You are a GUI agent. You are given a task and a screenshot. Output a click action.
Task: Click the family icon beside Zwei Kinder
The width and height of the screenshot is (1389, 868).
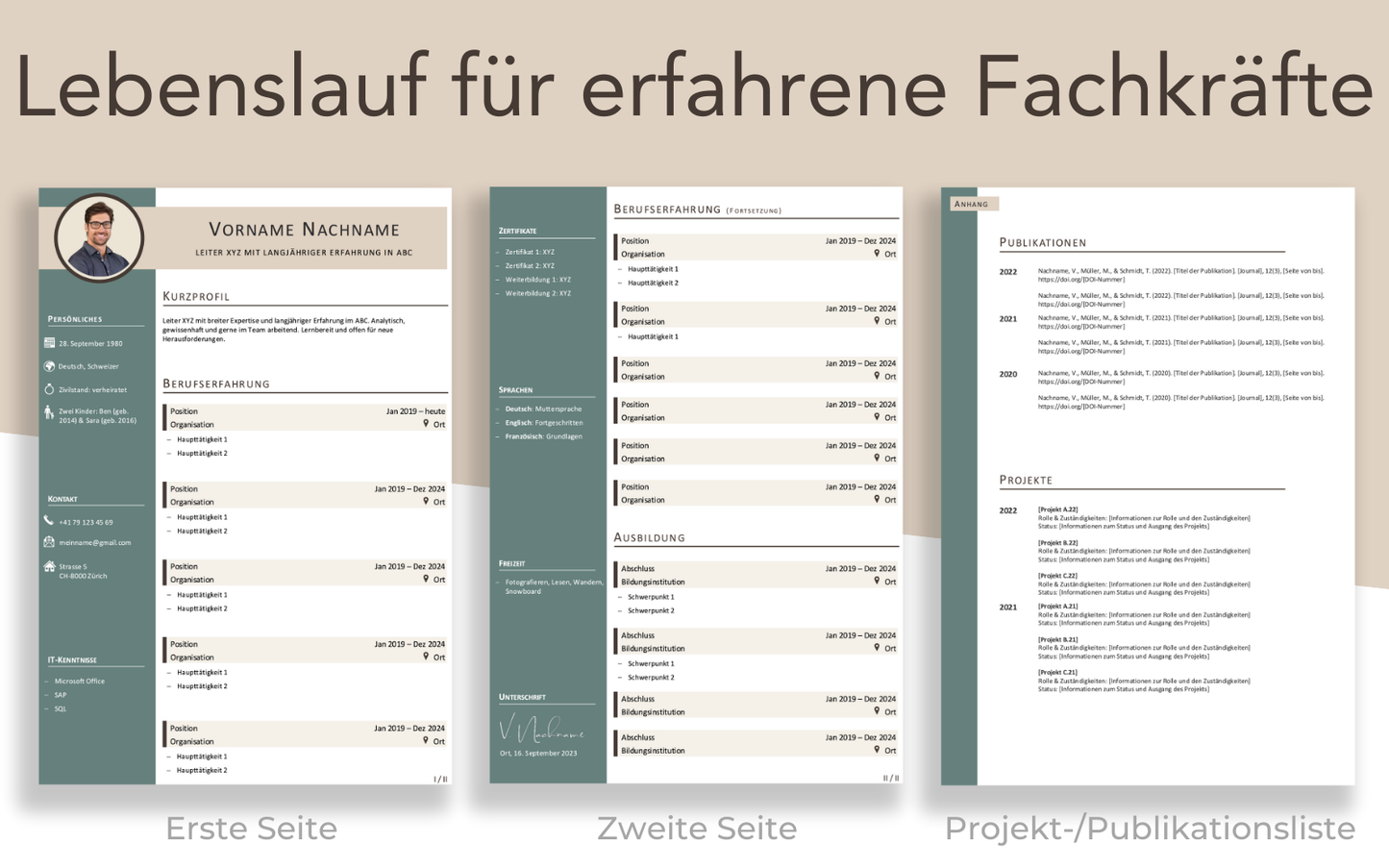[x=49, y=413]
